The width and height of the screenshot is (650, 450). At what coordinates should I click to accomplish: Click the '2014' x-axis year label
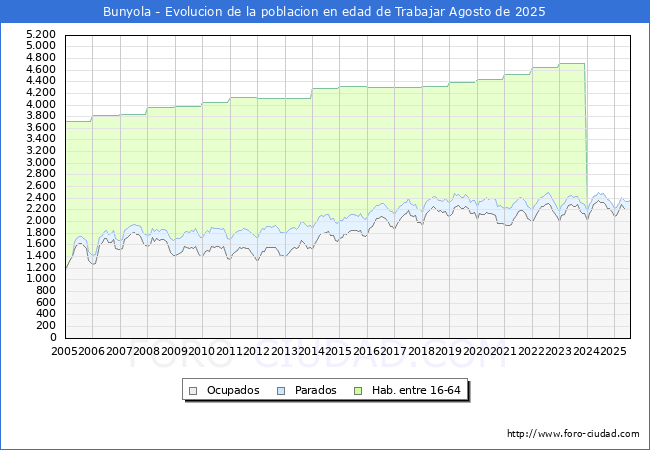(x=312, y=351)
